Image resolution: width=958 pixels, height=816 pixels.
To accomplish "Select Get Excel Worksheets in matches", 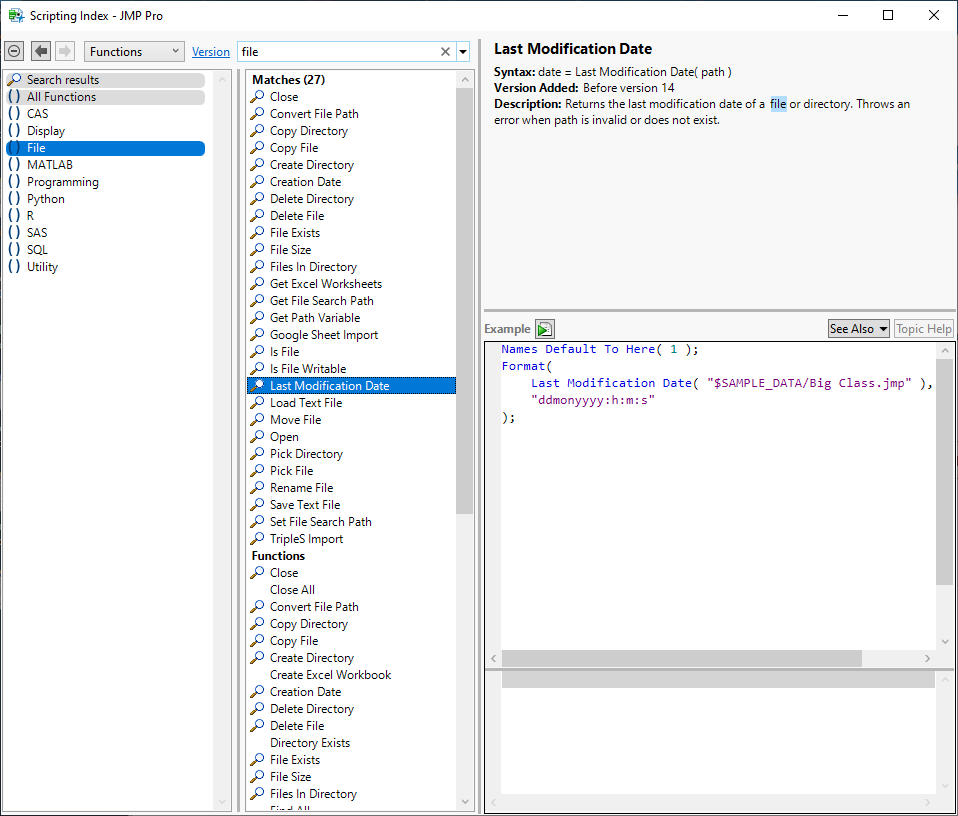I will (325, 284).
